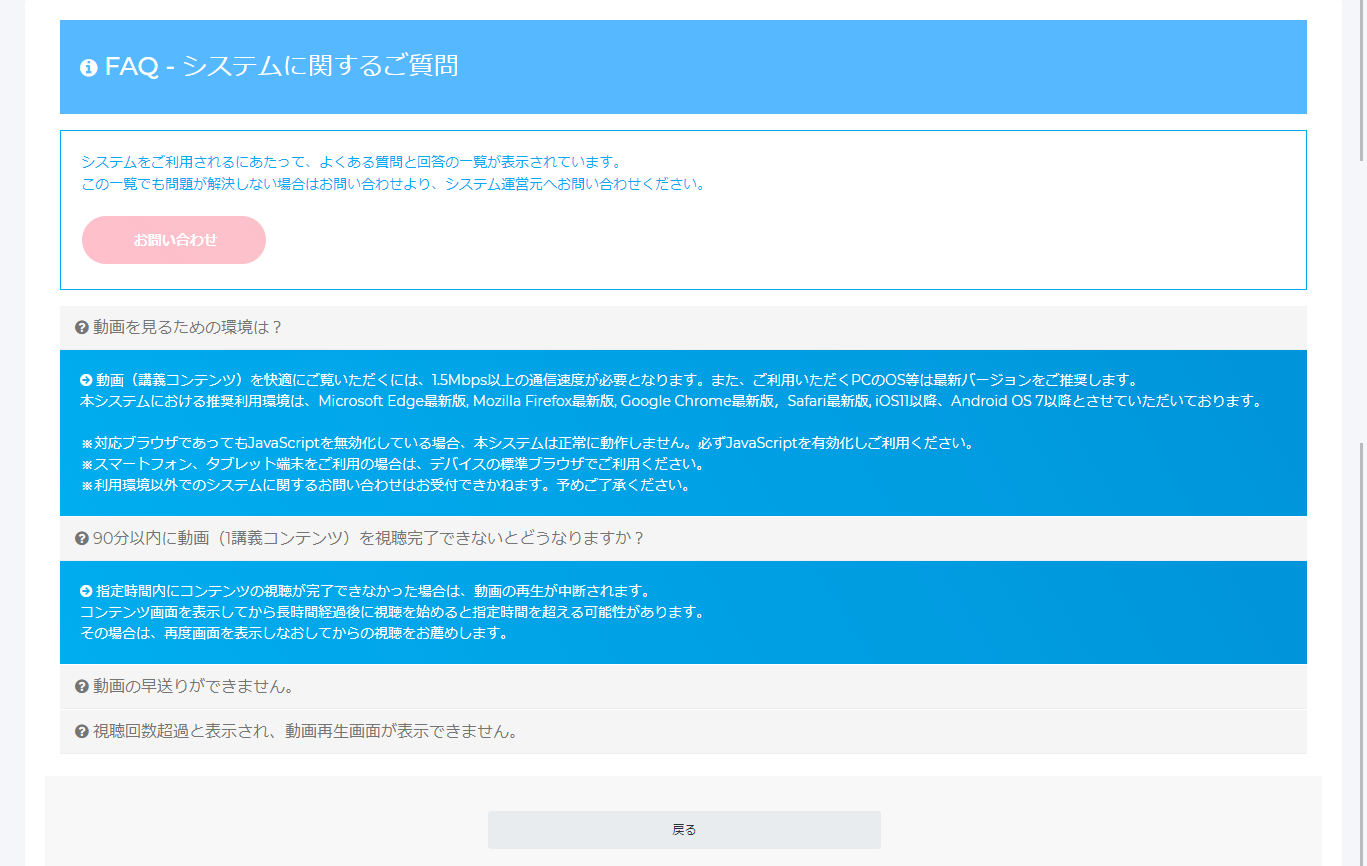Click the arrow icon before 動画（講義コンテンツ）answer
Viewport: 1367px width, 866px height.
(x=86, y=380)
